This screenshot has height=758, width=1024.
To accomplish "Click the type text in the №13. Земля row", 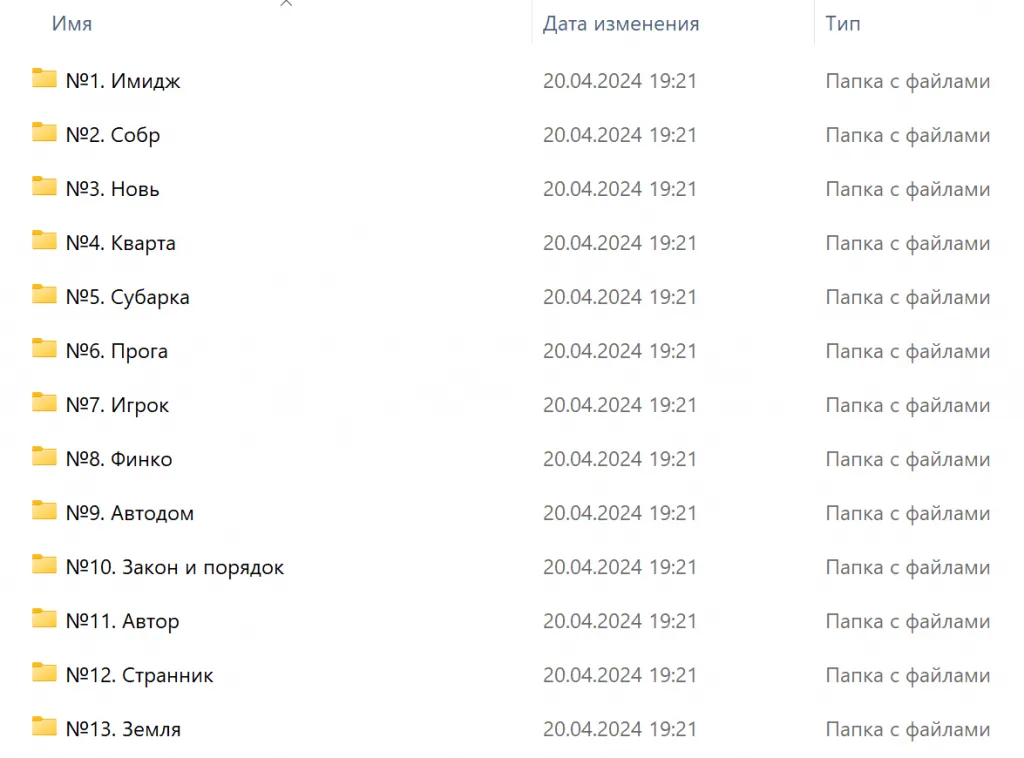I will (x=907, y=729).
